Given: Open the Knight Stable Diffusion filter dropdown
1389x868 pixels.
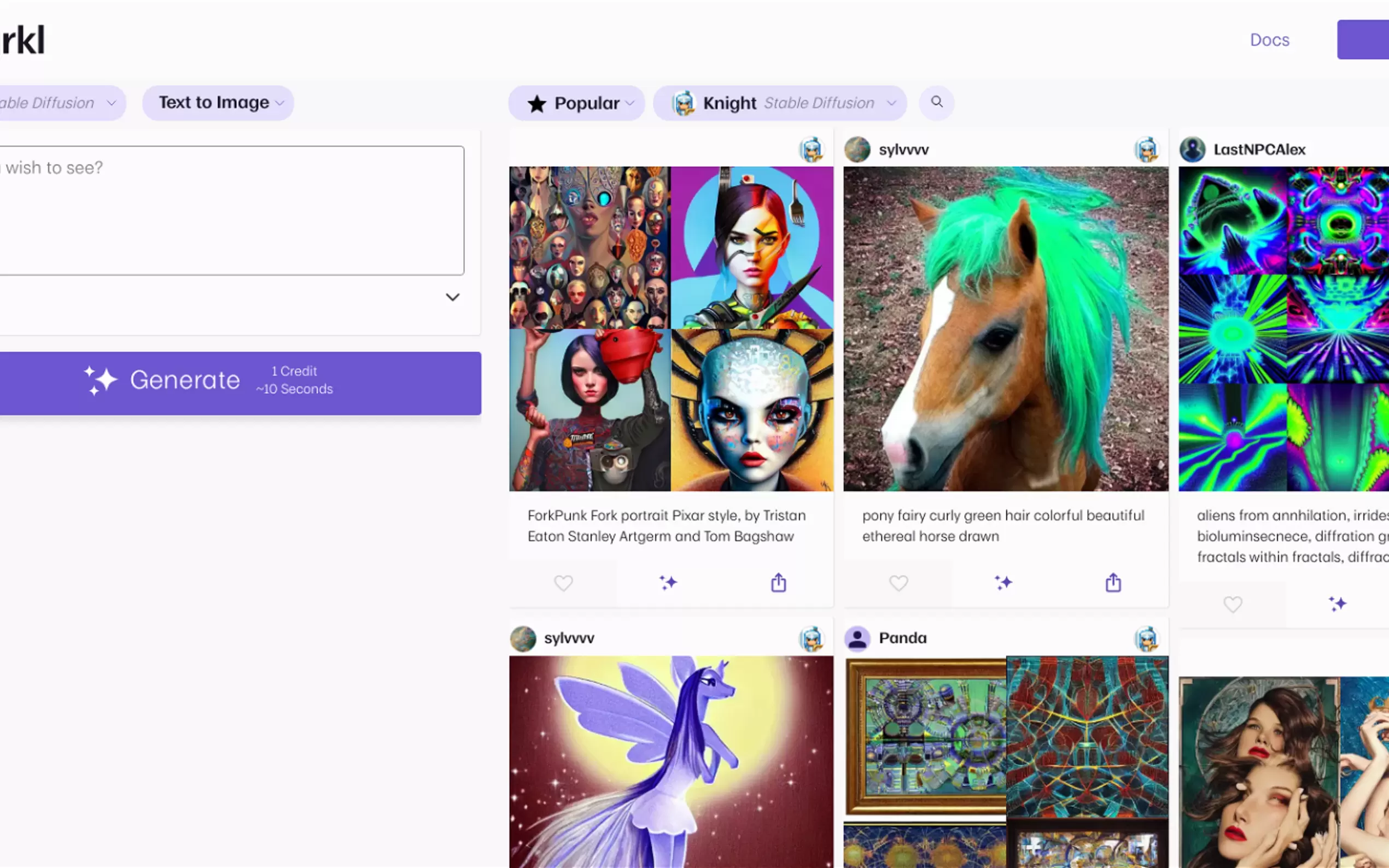Looking at the screenshot, I should [780, 103].
